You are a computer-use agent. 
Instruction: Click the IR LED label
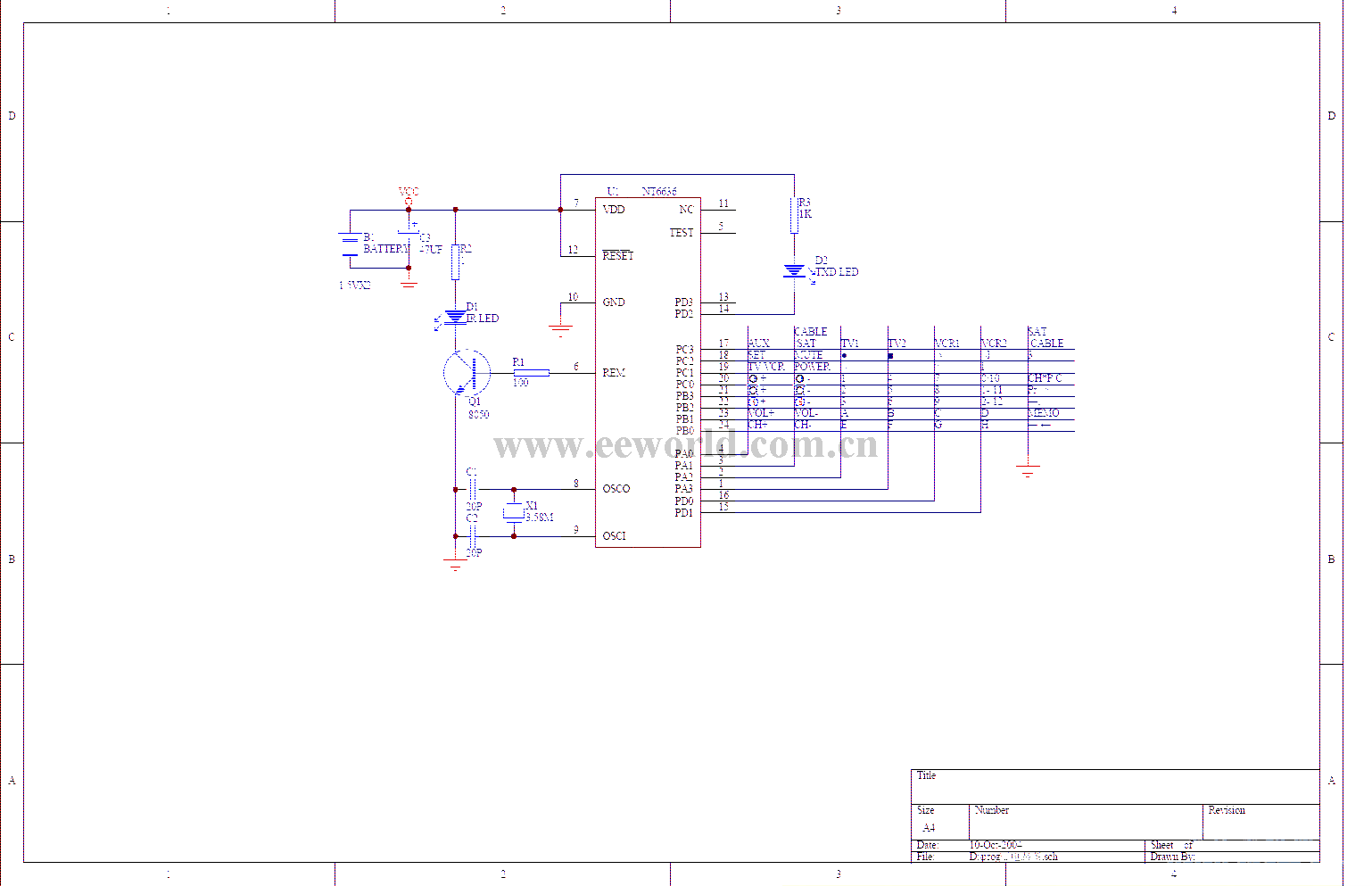[483, 319]
